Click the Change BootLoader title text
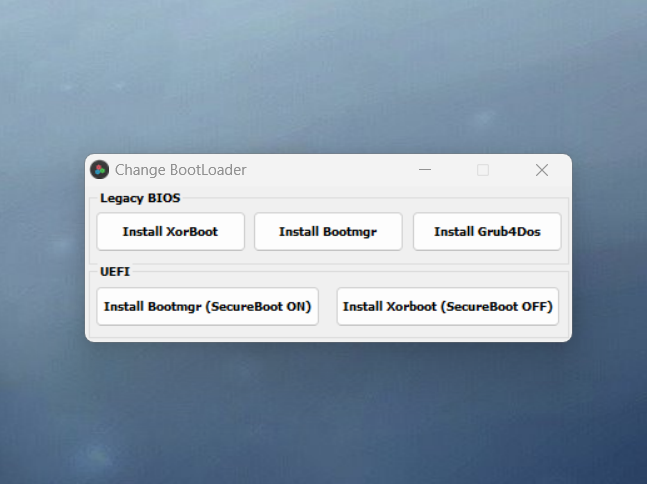Viewport: 647px width, 484px height. click(180, 170)
